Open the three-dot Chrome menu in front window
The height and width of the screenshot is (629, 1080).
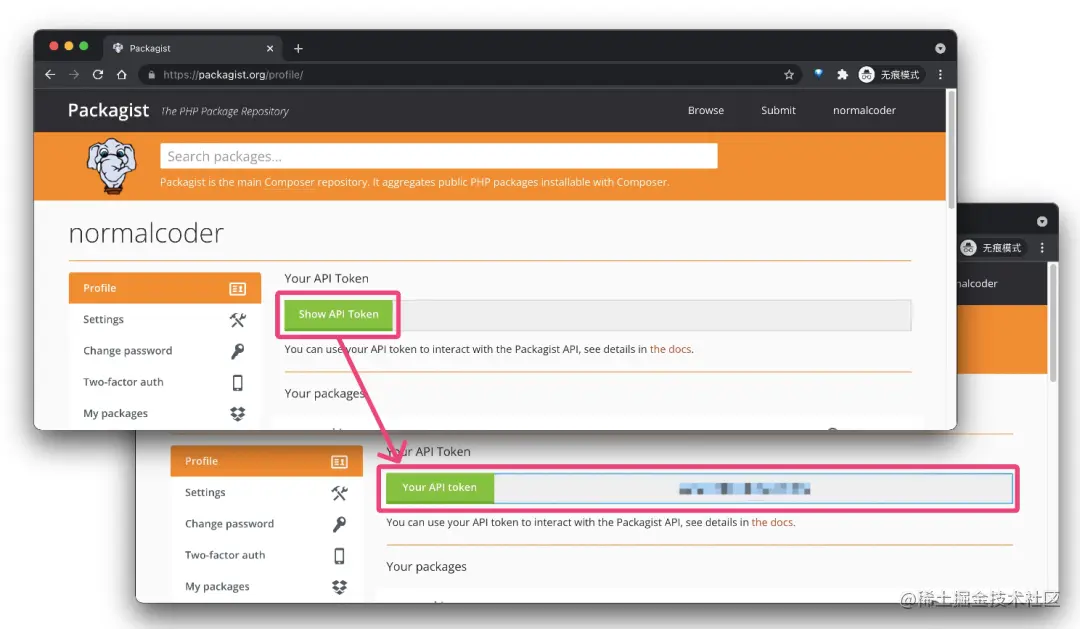[940, 74]
